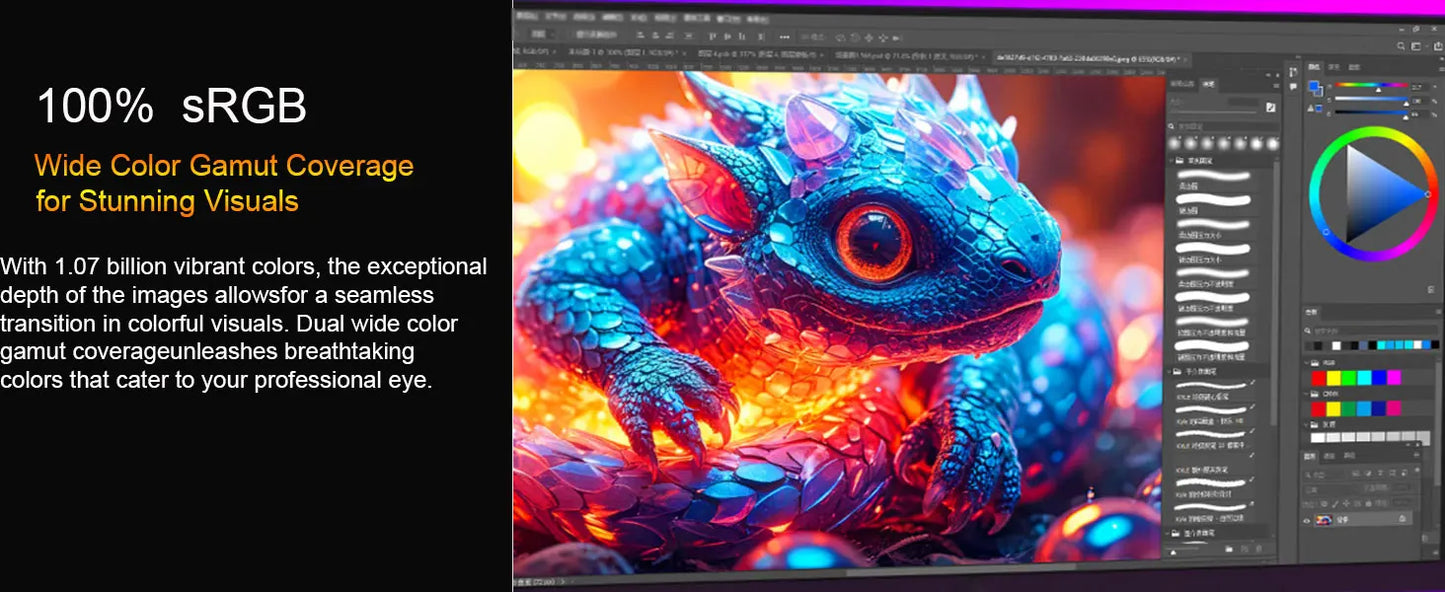Select a red swatch in the RGB swatch row
The height and width of the screenshot is (592, 1445).
pyautogui.click(x=1319, y=376)
